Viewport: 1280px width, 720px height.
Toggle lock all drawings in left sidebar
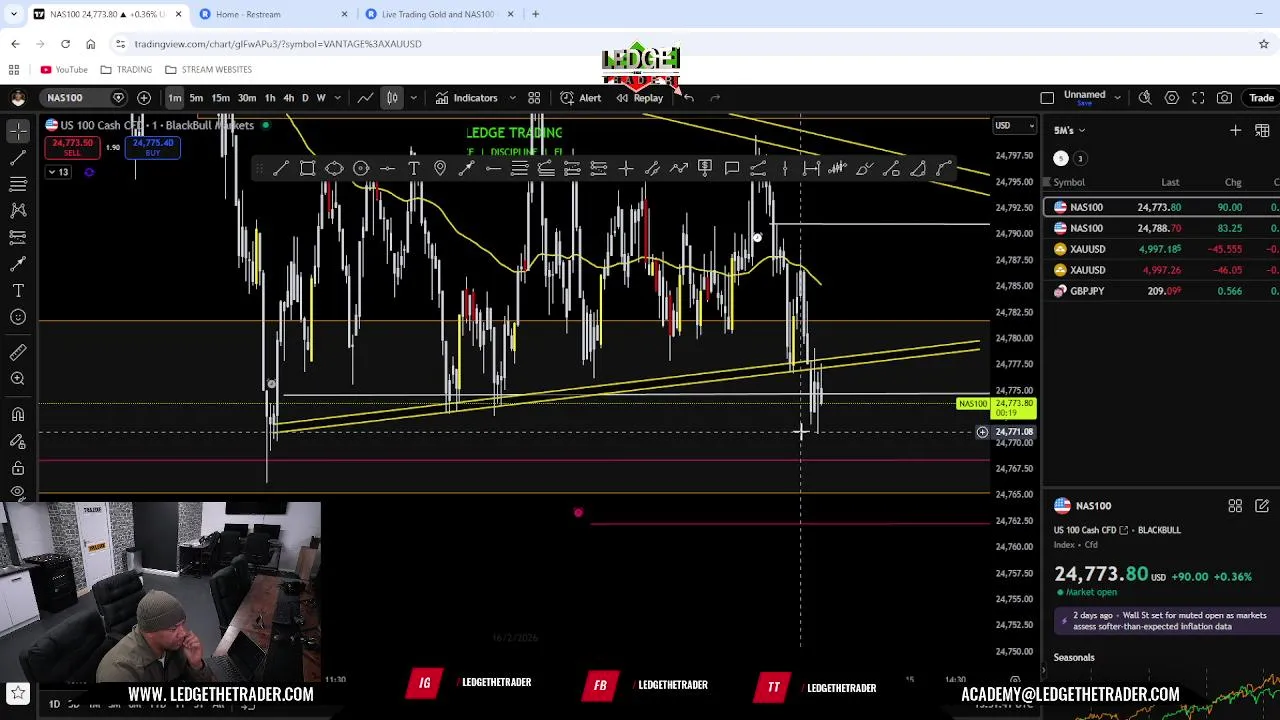click(x=18, y=468)
